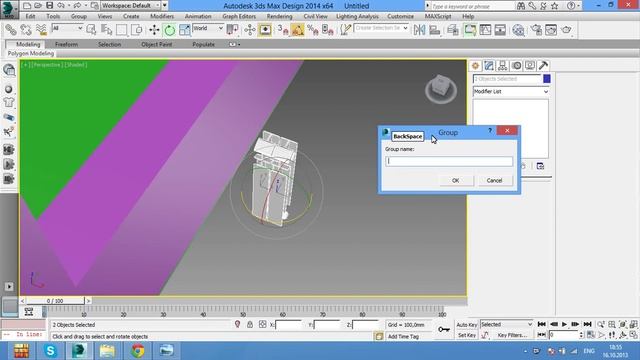Activate Select and Scale tool
The image size is (640, 360).
point(184,30)
